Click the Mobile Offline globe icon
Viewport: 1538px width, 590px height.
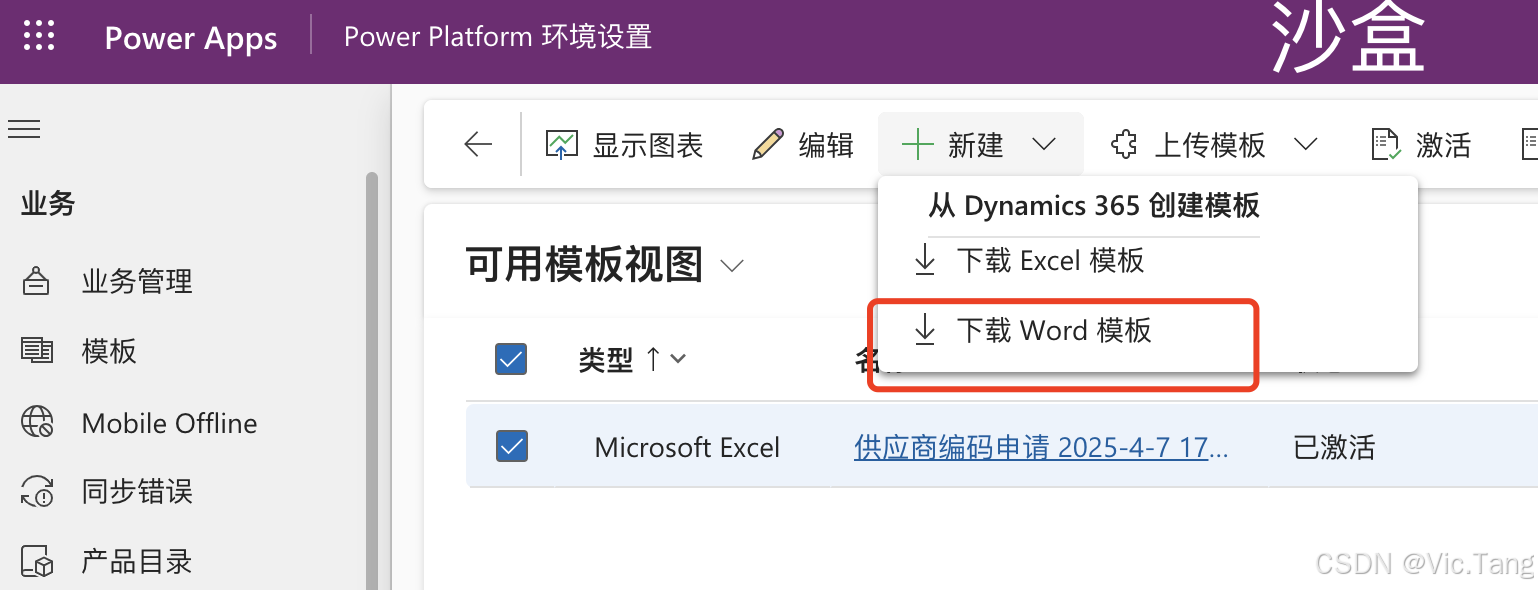tap(37, 422)
